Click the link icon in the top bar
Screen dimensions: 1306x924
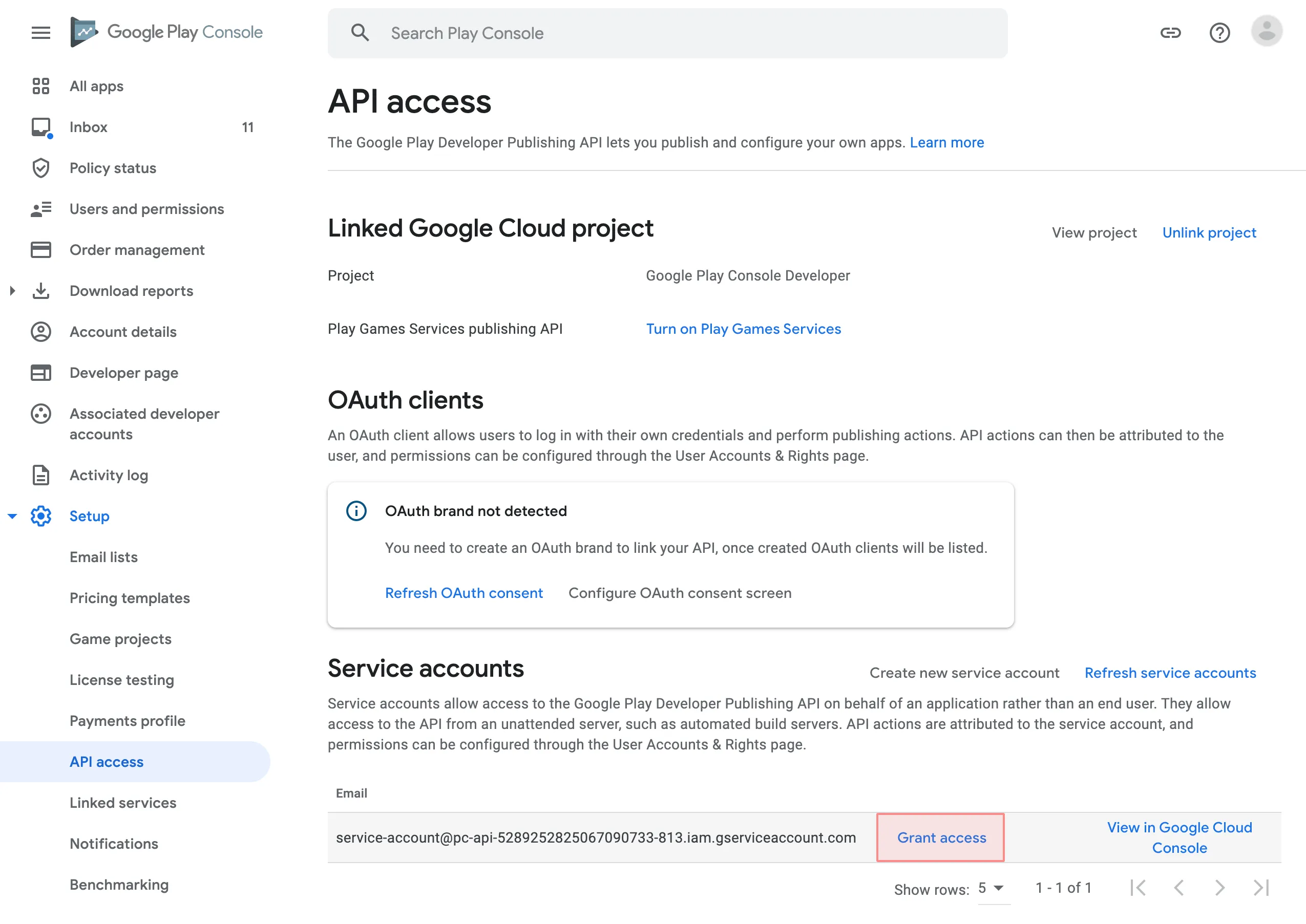[x=1171, y=32]
